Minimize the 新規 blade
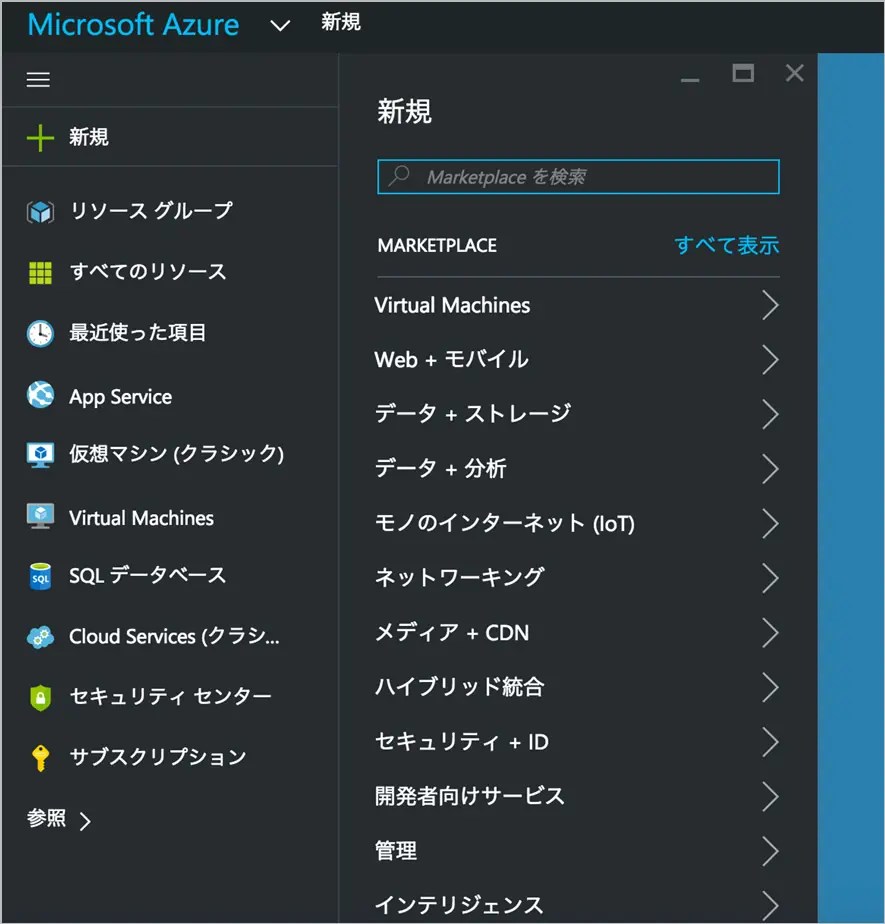The image size is (885, 924). pos(690,80)
